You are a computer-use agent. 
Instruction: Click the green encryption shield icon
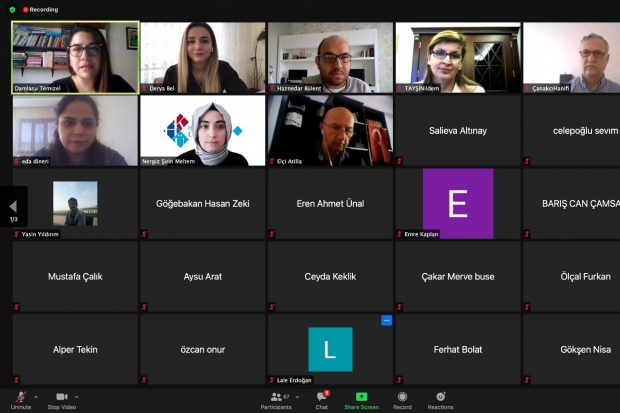[12, 9]
